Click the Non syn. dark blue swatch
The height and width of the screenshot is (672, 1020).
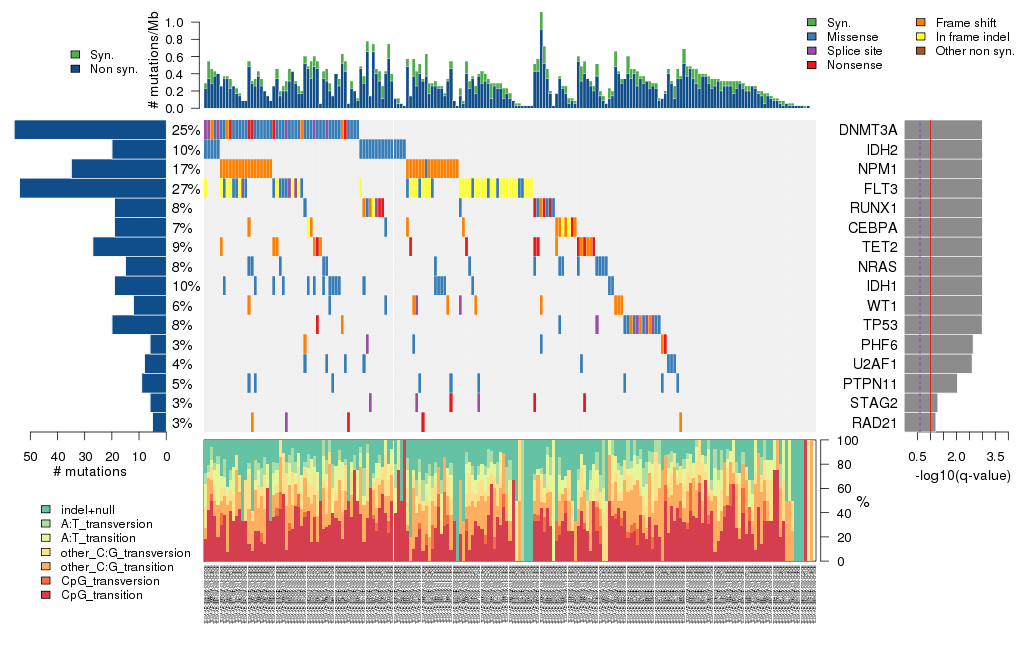pyautogui.click(x=76, y=69)
